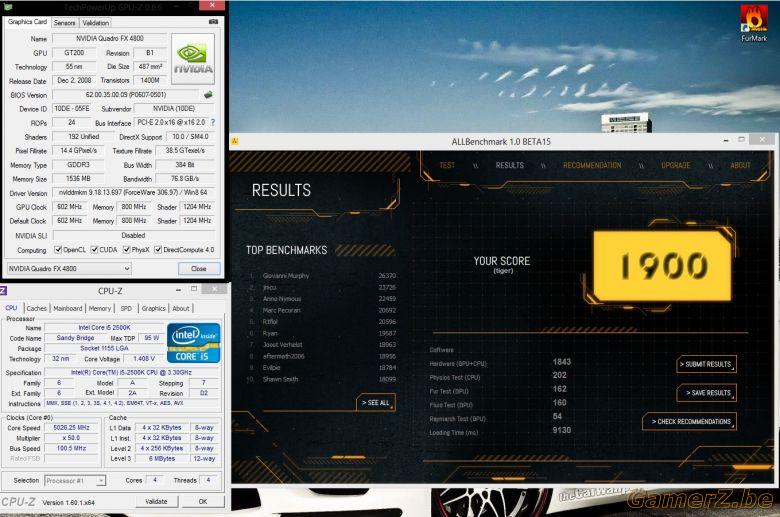Open the FurMark desktop shortcut icon
Image resolution: width=780 pixels, height=517 pixels.
[754, 23]
